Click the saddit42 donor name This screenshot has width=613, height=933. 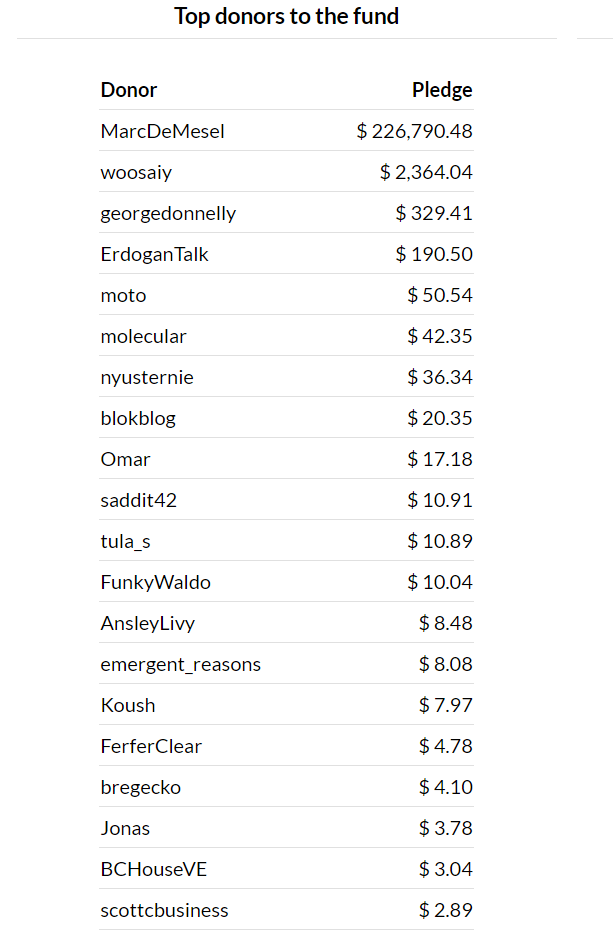coord(139,500)
